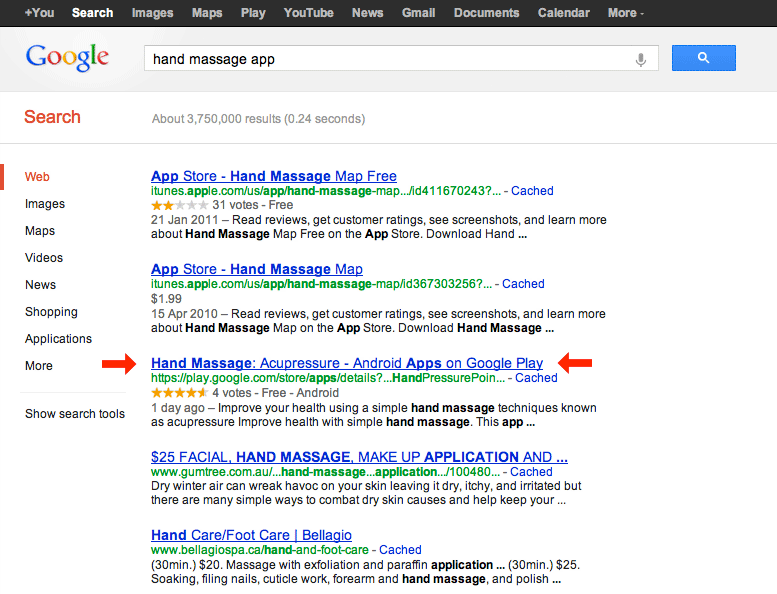
Task: Open App Store Hand Massage Map Free result
Action: (x=273, y=176)
